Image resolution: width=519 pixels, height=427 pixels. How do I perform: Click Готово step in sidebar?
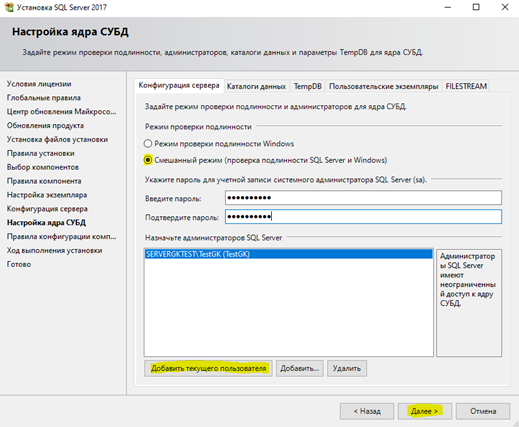[x=19, y=264]
